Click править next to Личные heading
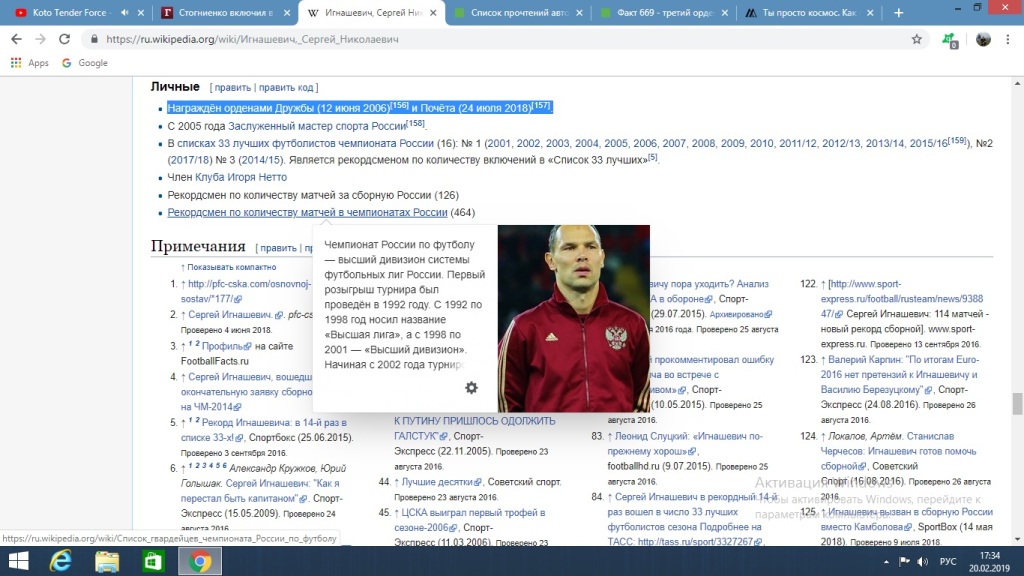This screenshot has height=576, width=1024. tap(232, 88)
